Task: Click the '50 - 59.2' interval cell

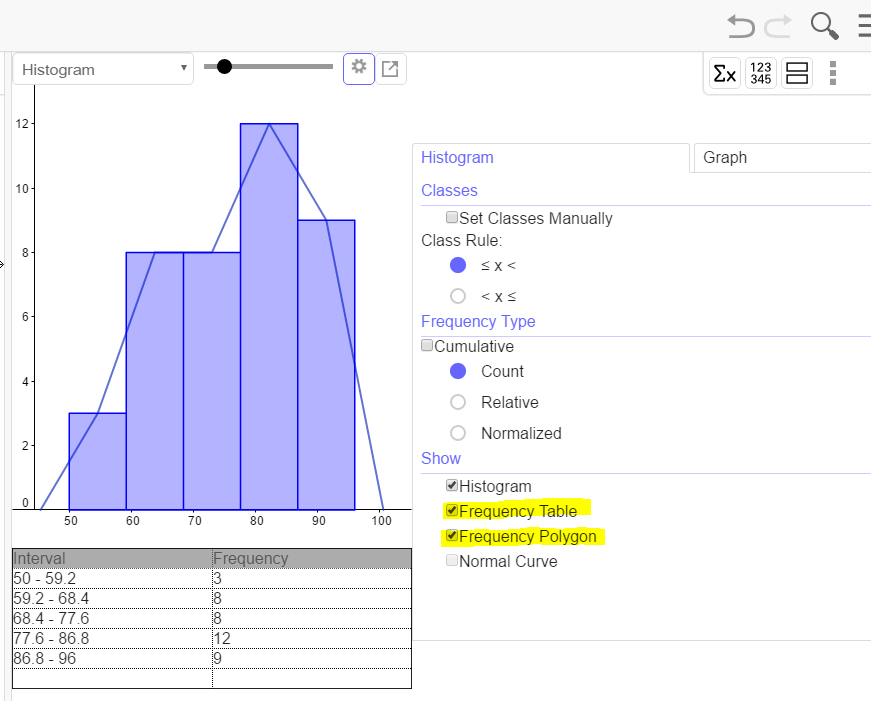Action: click(112, 579)
